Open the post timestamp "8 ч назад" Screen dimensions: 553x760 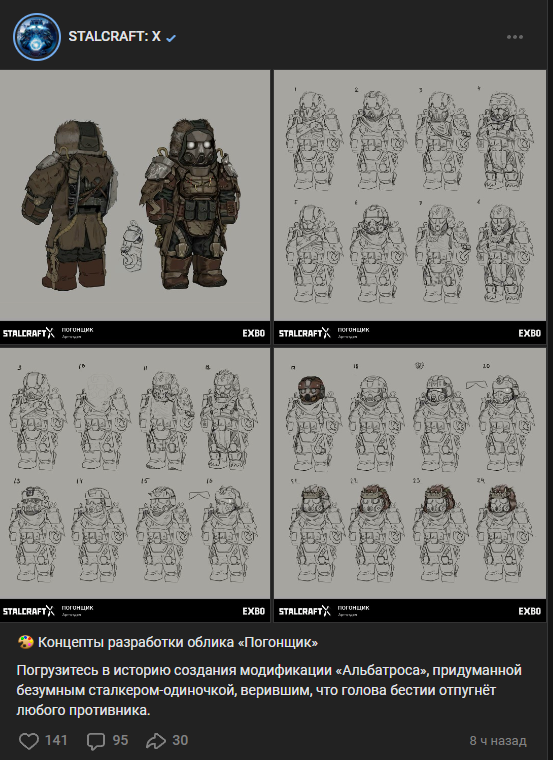498,741
